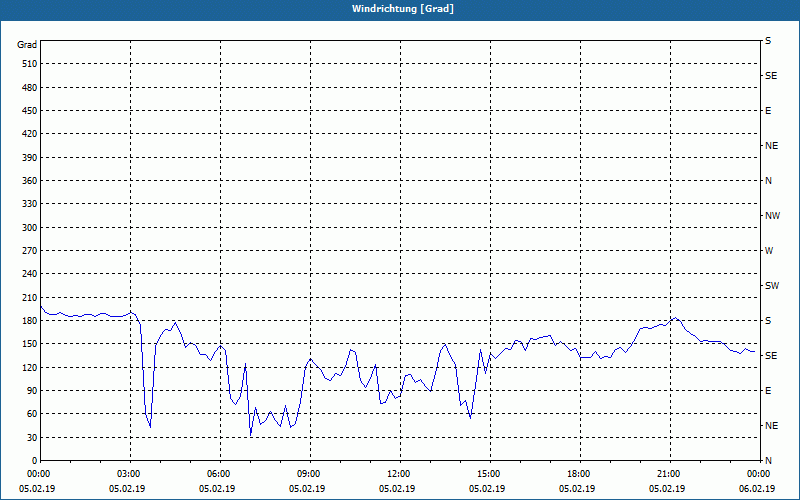
Task: Select the "Grad" unit label on the y-axis
Action: click(27, 45)
